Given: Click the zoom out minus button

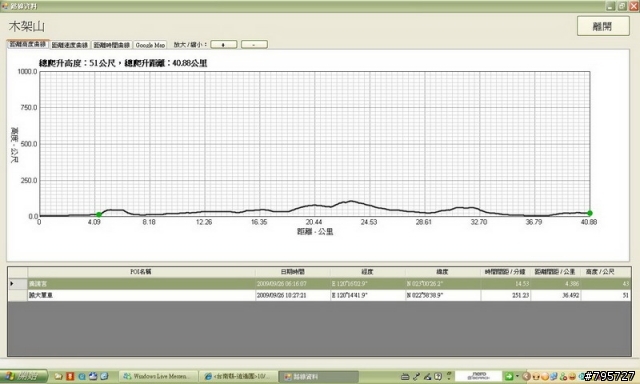Looking at the screenshot, I should [x=254, y=44].
